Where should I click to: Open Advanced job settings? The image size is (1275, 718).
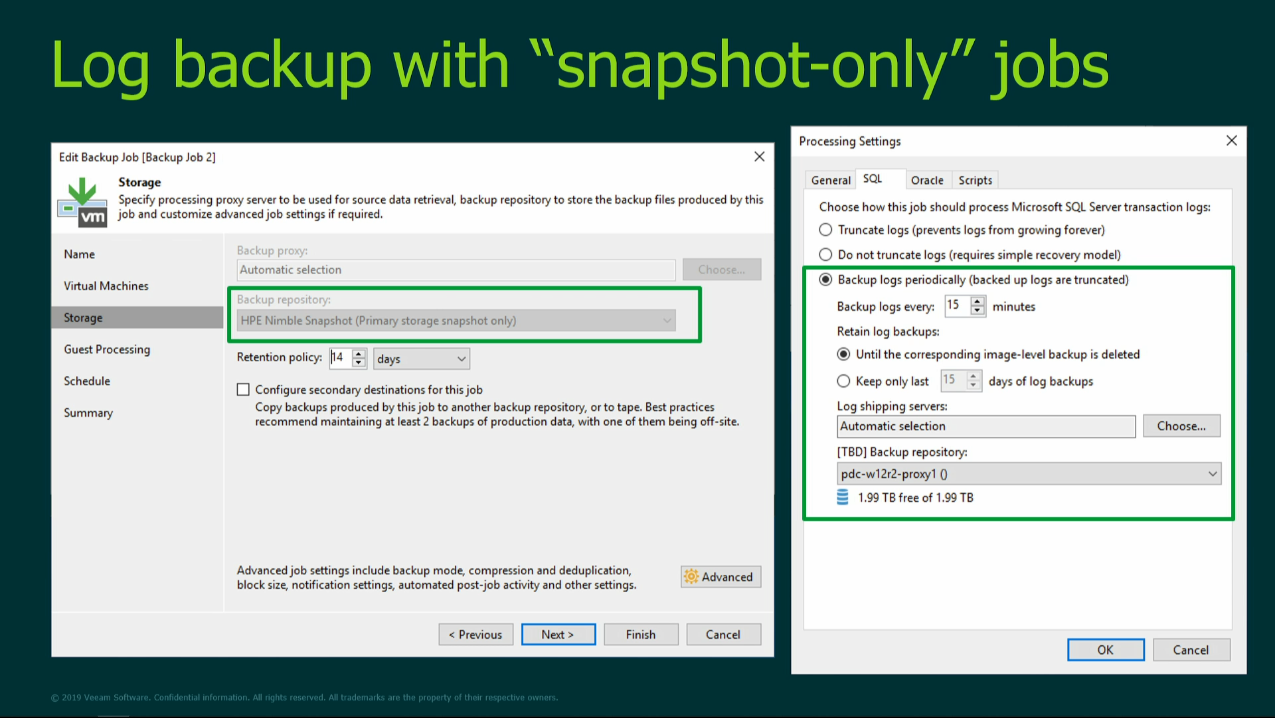(x=721, y=577)
